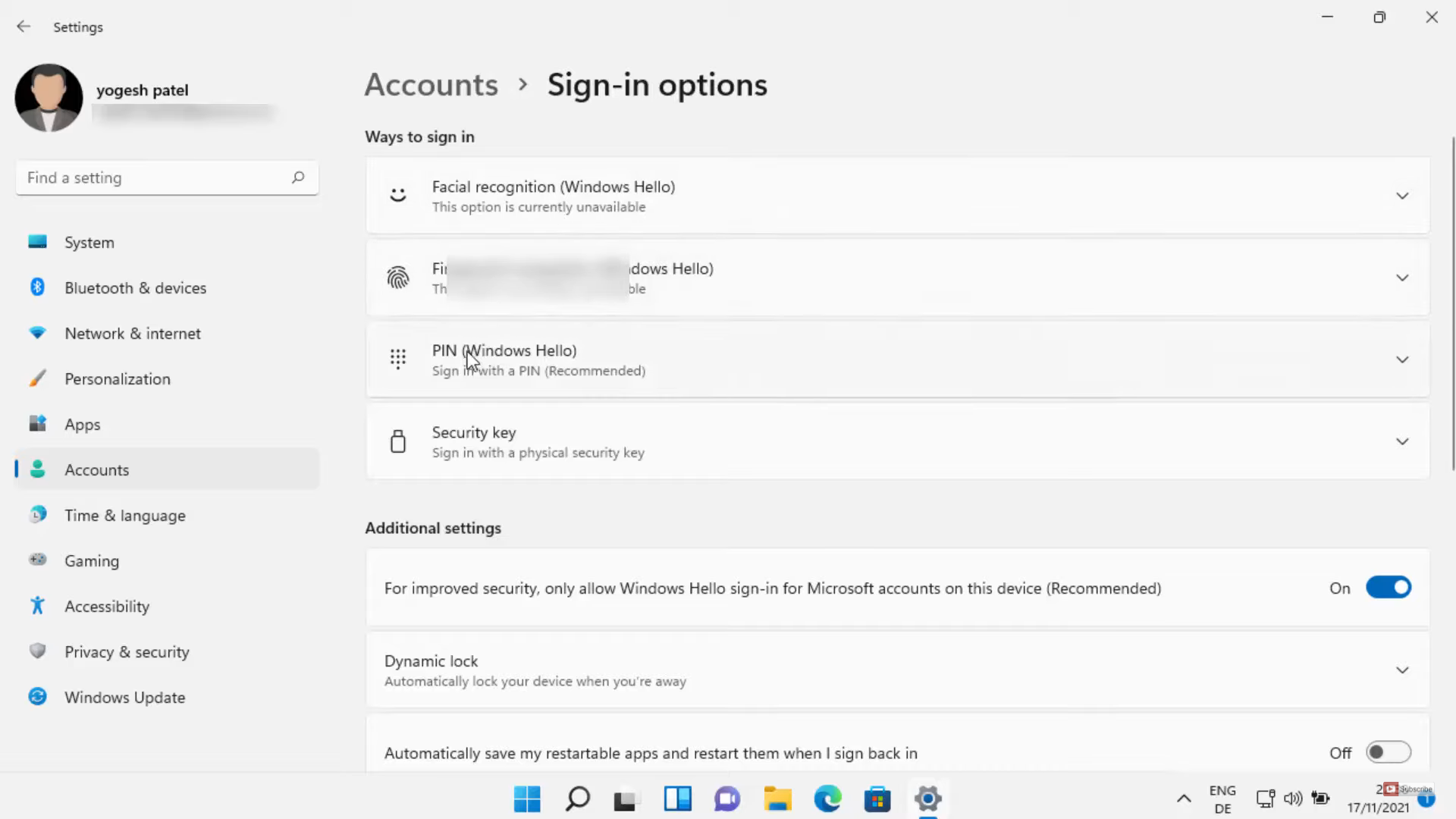This screenshot has width=1456, height=819.
Task: Click the ENG DE language indicator
Action: tap(1222, 799)
